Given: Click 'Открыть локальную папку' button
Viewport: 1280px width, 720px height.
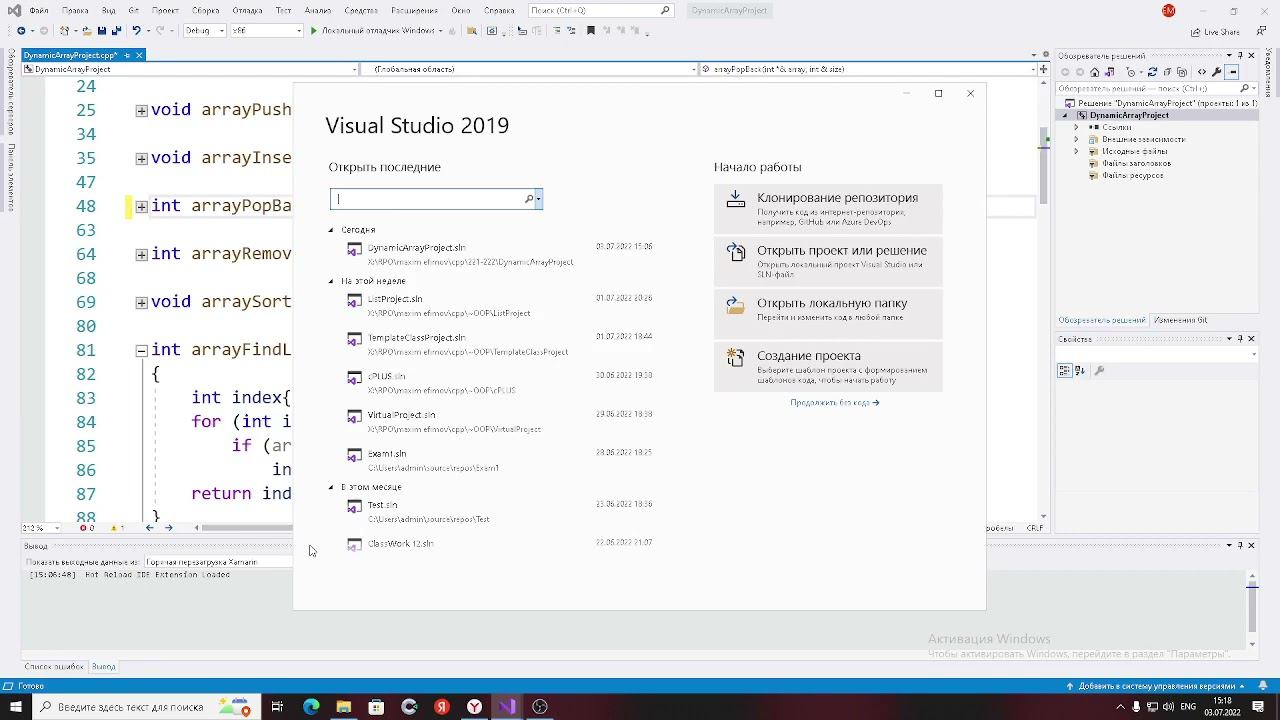Looking at the screenshot, I should [828, 313].
